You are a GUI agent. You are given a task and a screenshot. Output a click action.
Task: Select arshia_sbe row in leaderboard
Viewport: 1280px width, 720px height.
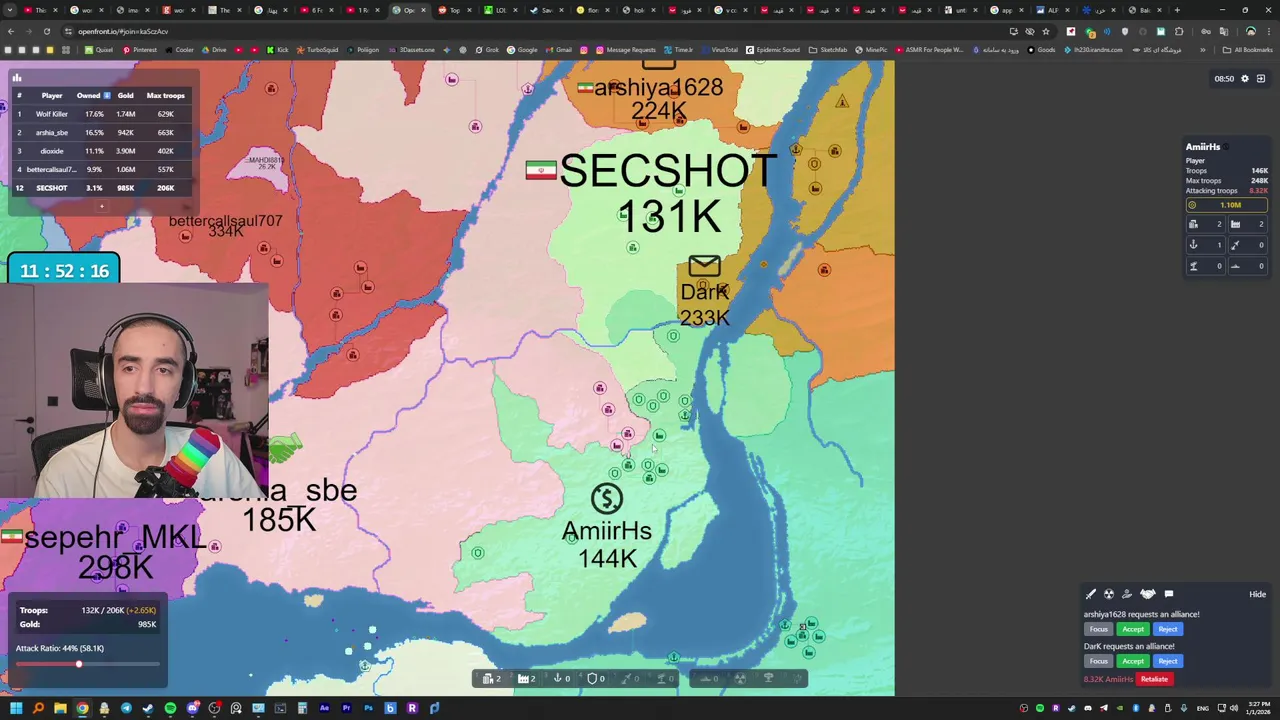point(101,132)
